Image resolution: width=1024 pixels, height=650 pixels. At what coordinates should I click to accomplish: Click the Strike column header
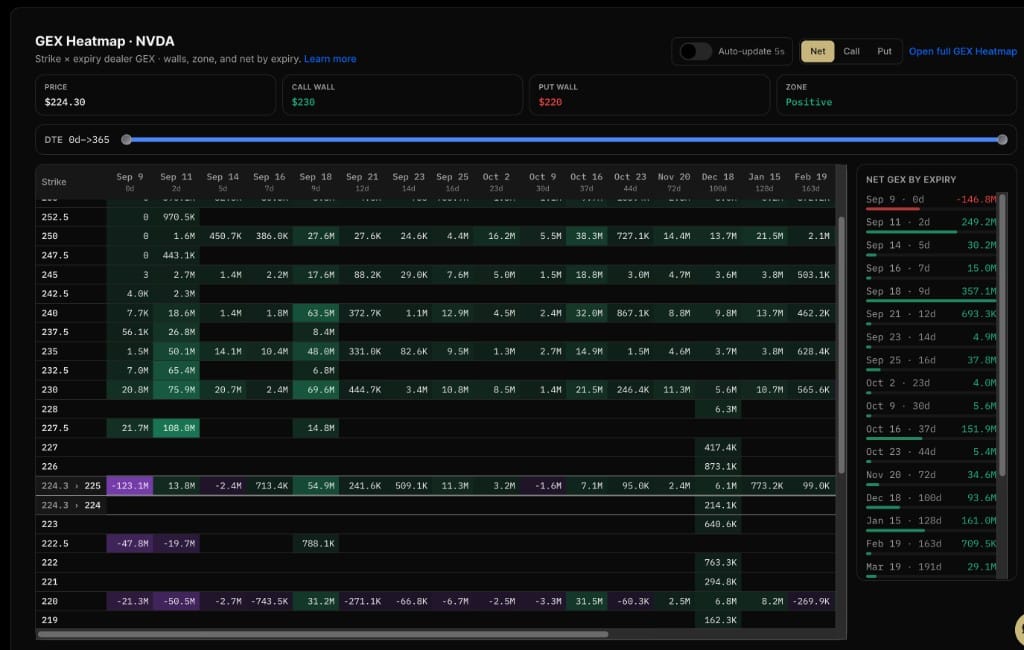click(54, 182)
